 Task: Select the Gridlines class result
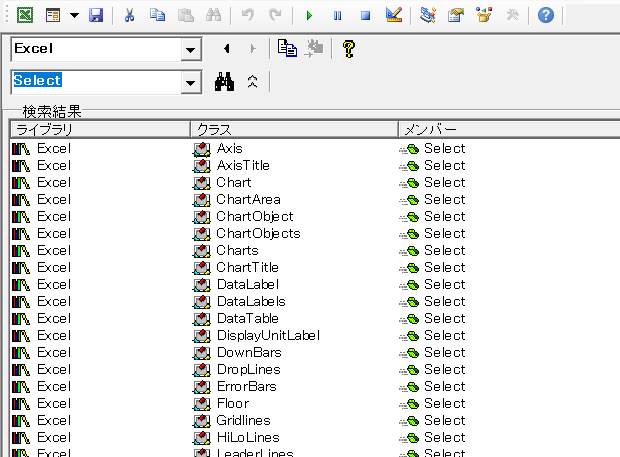[244, 421]
